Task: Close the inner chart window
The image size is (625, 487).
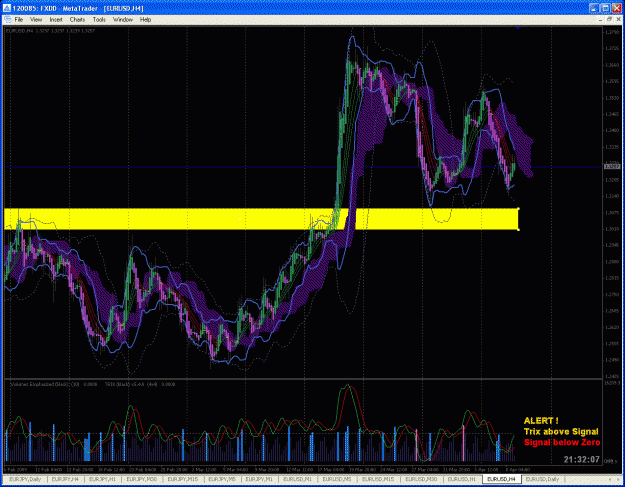Action: tap(618, 19)
